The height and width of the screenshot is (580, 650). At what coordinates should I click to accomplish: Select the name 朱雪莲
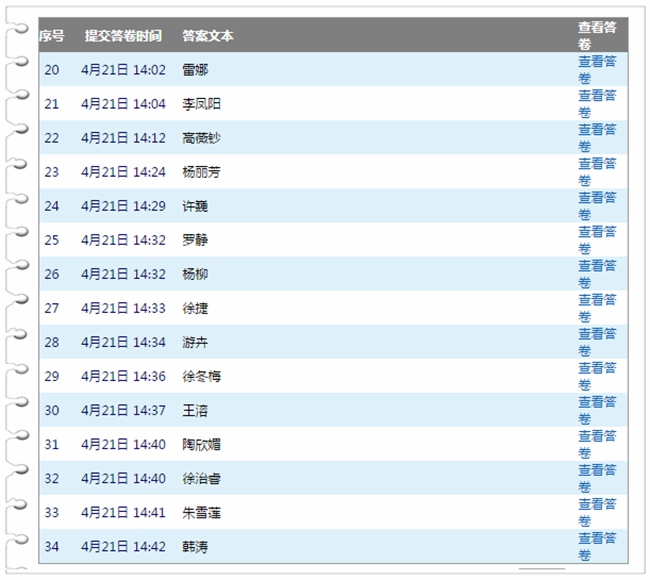pyautogui.click(x=201, y=512)
